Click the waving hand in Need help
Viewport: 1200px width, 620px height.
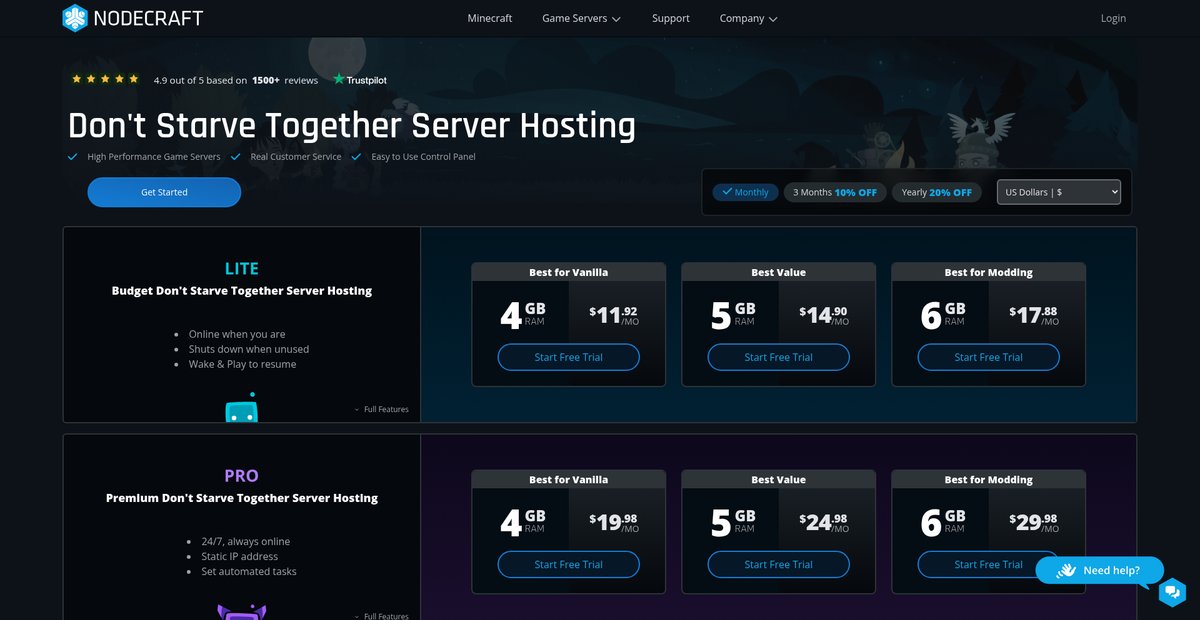[x=1066, y=570]
